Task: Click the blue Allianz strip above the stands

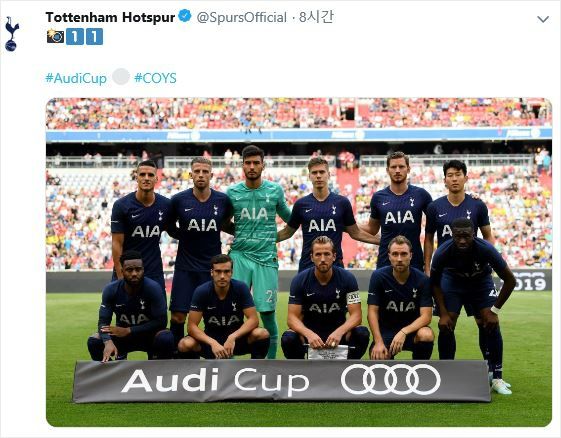Action: click(x=299, y=135)
